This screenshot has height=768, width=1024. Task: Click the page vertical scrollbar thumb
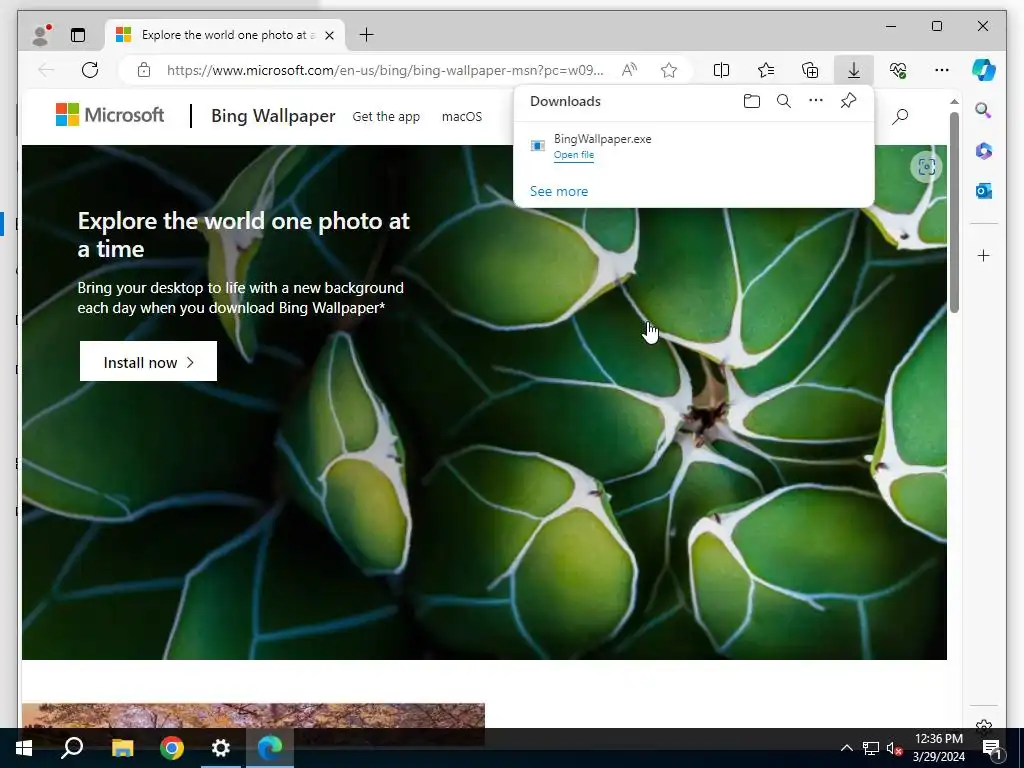pyautogui.click(x=954, y=212)
